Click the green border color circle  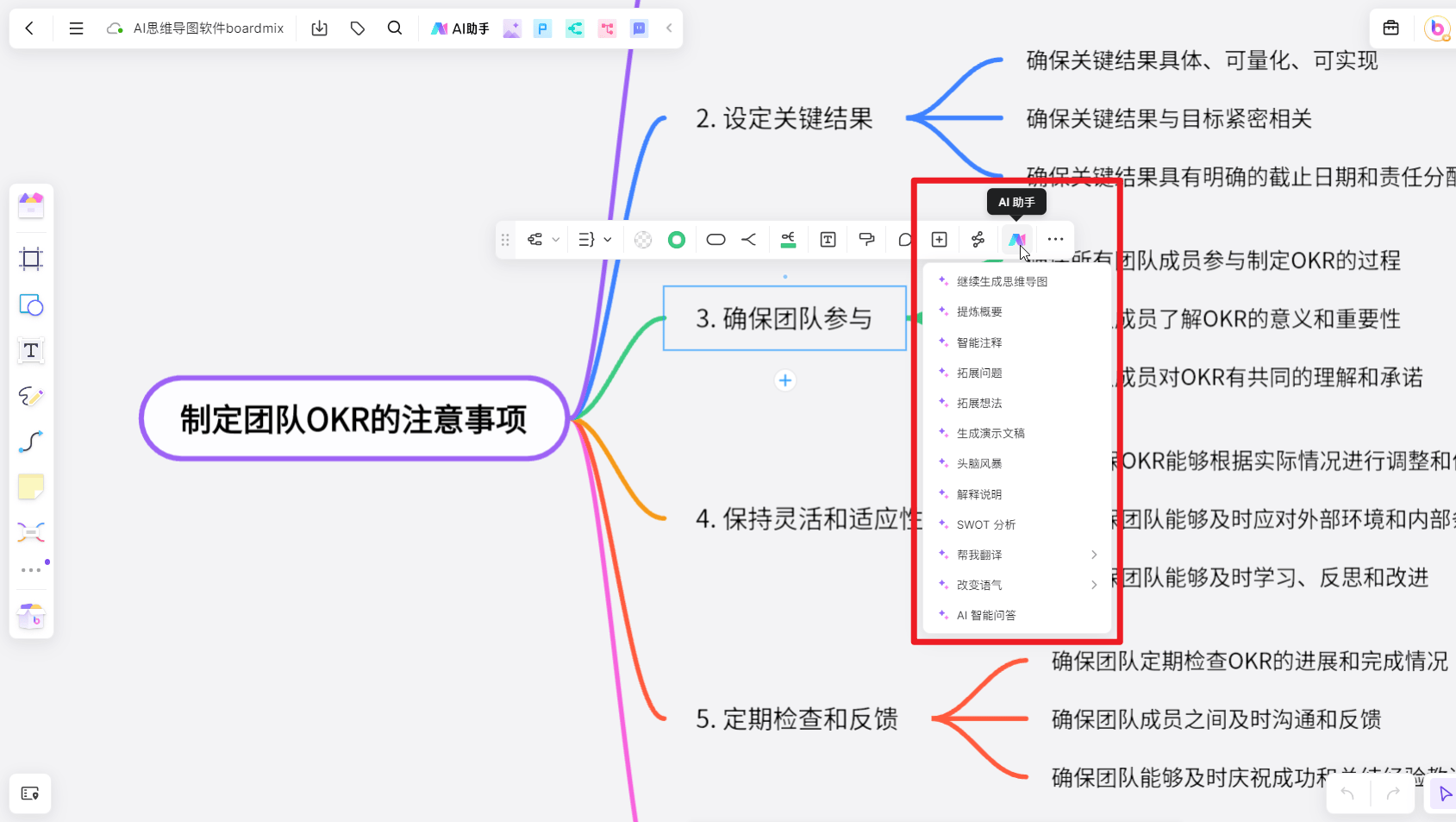tap(677, 240)
